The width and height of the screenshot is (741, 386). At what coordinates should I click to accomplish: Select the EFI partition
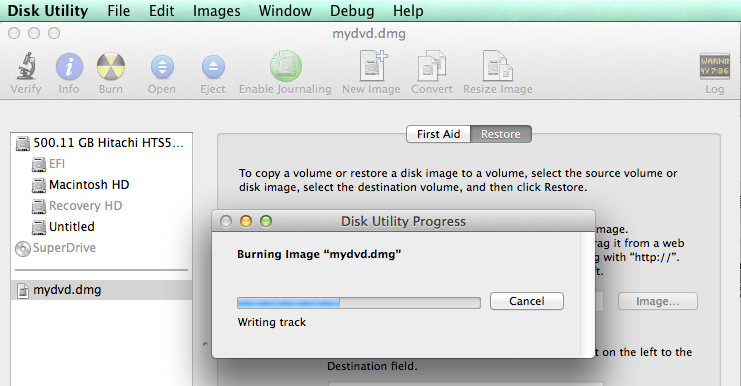click(x=101, y=164)
